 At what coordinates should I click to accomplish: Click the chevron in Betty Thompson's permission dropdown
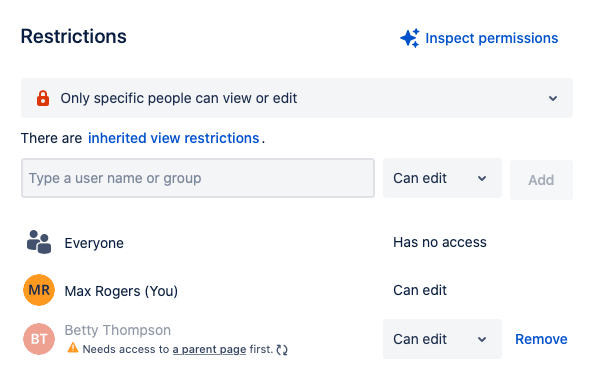482,339
